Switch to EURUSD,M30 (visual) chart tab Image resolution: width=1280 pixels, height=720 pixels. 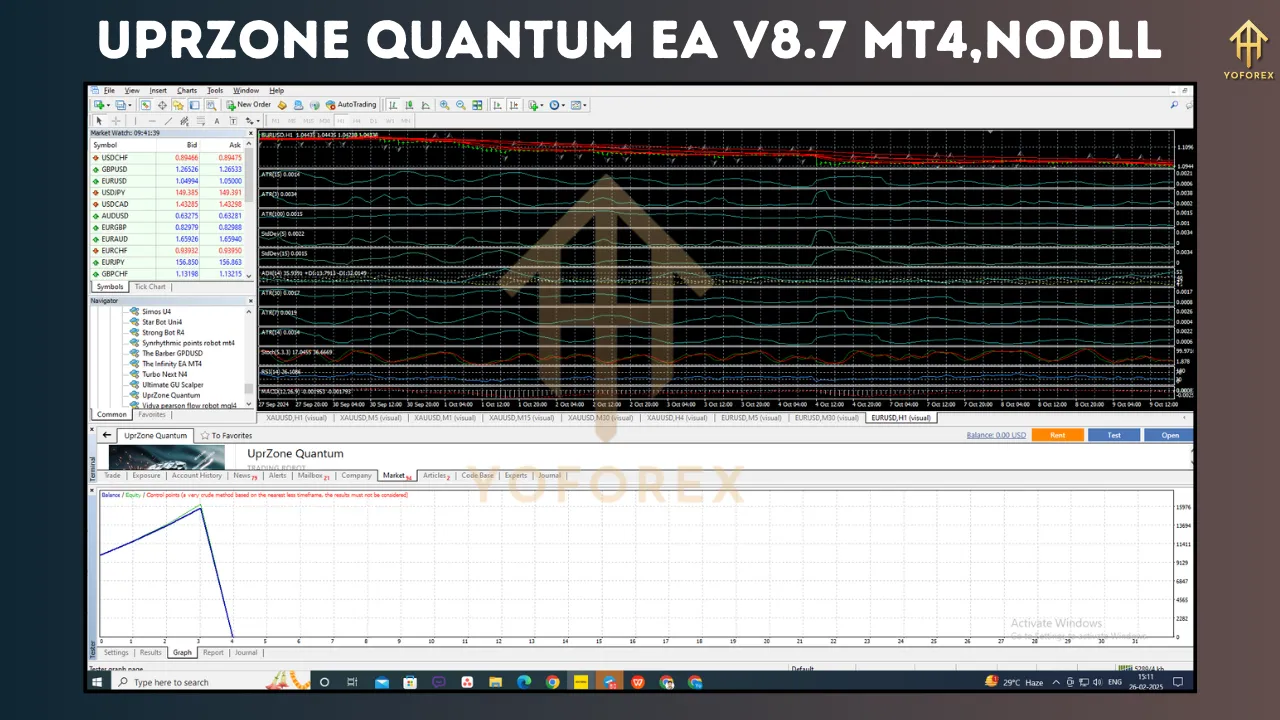coord(827,418)
